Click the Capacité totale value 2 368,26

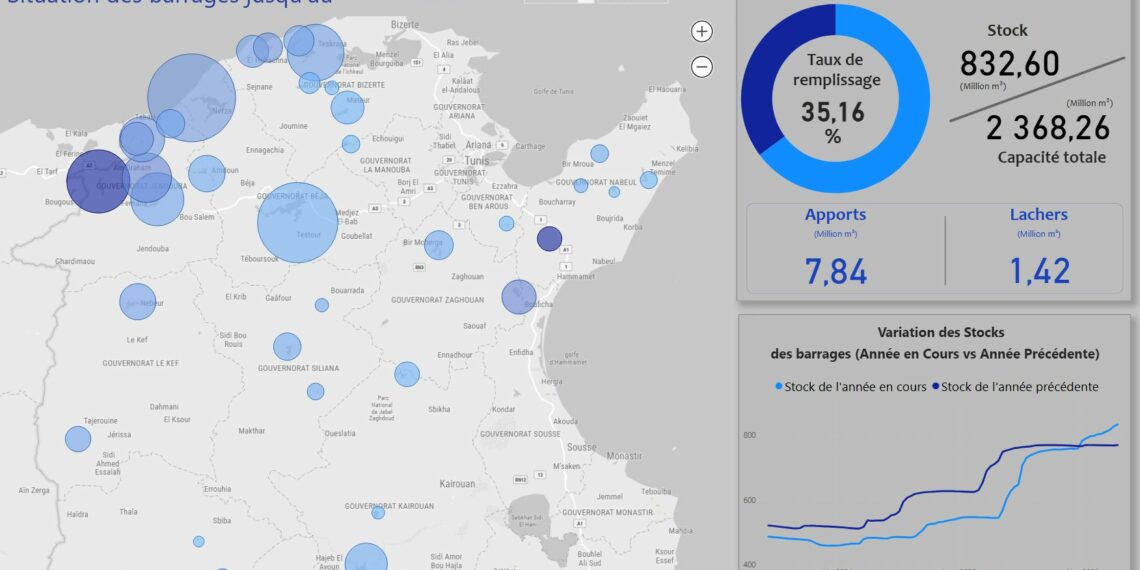(1047, 127)
